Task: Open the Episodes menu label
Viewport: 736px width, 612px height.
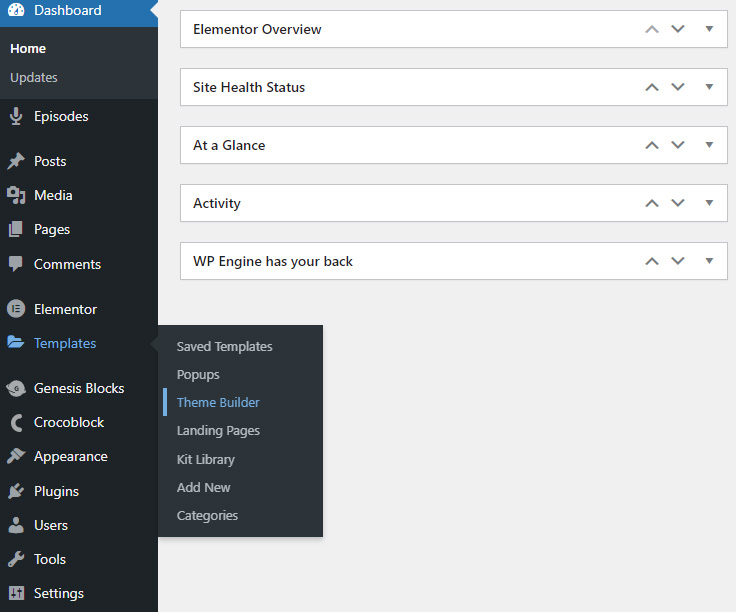Action: (x=61, y=116)
